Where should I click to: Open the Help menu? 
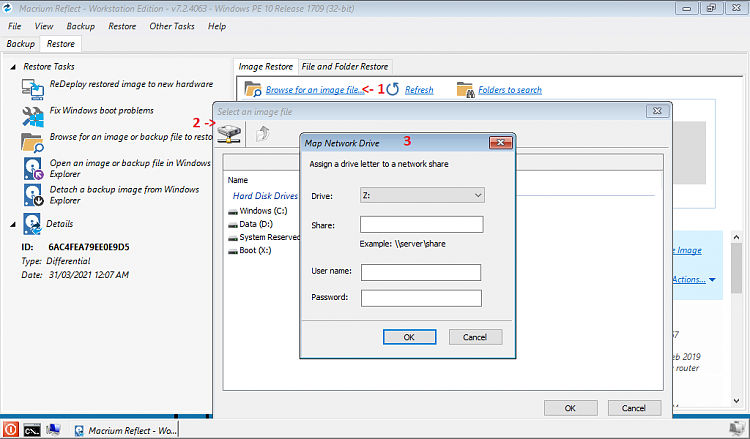coord(217,26)
